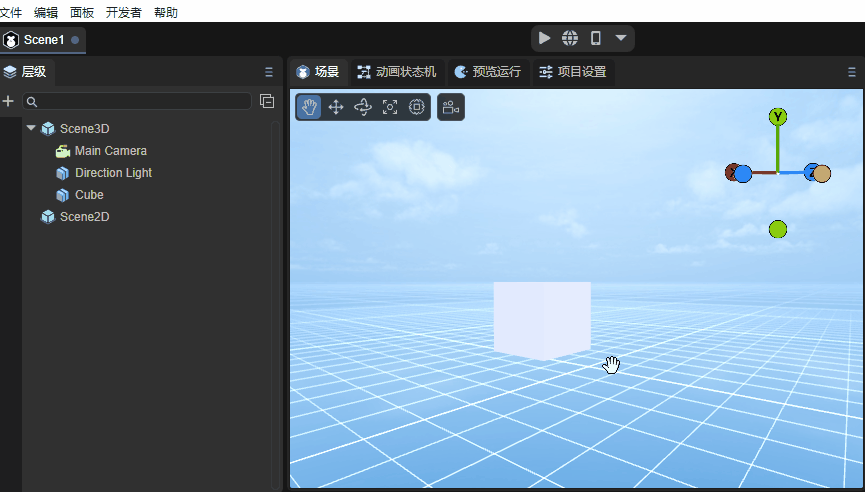Click the plus icon to add a node
Screen dimensions: 865x492
(x=9, y=101)
